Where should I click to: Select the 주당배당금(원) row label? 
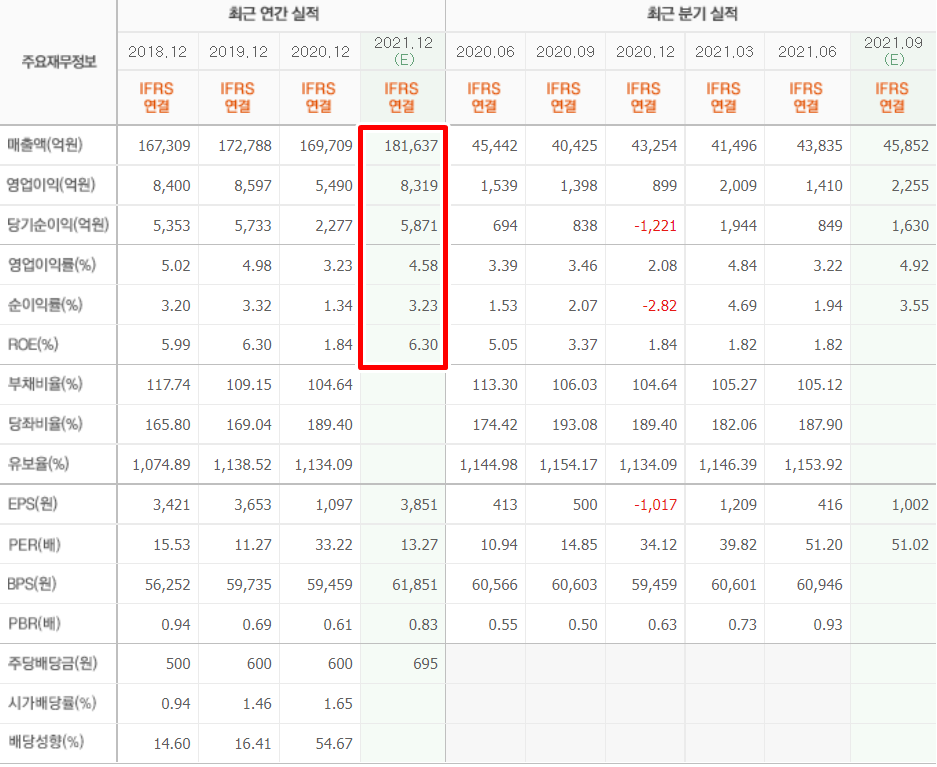[x=52, y=663]
